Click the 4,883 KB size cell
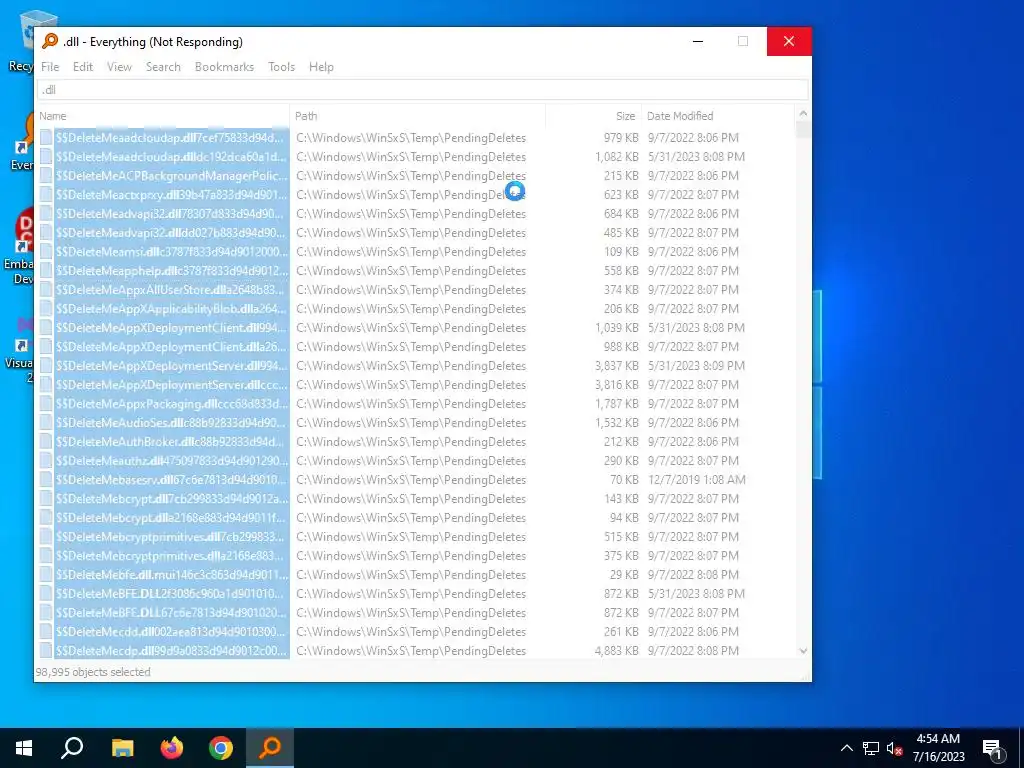Viewport: 1024px width, 768px height. pos(616,650)
